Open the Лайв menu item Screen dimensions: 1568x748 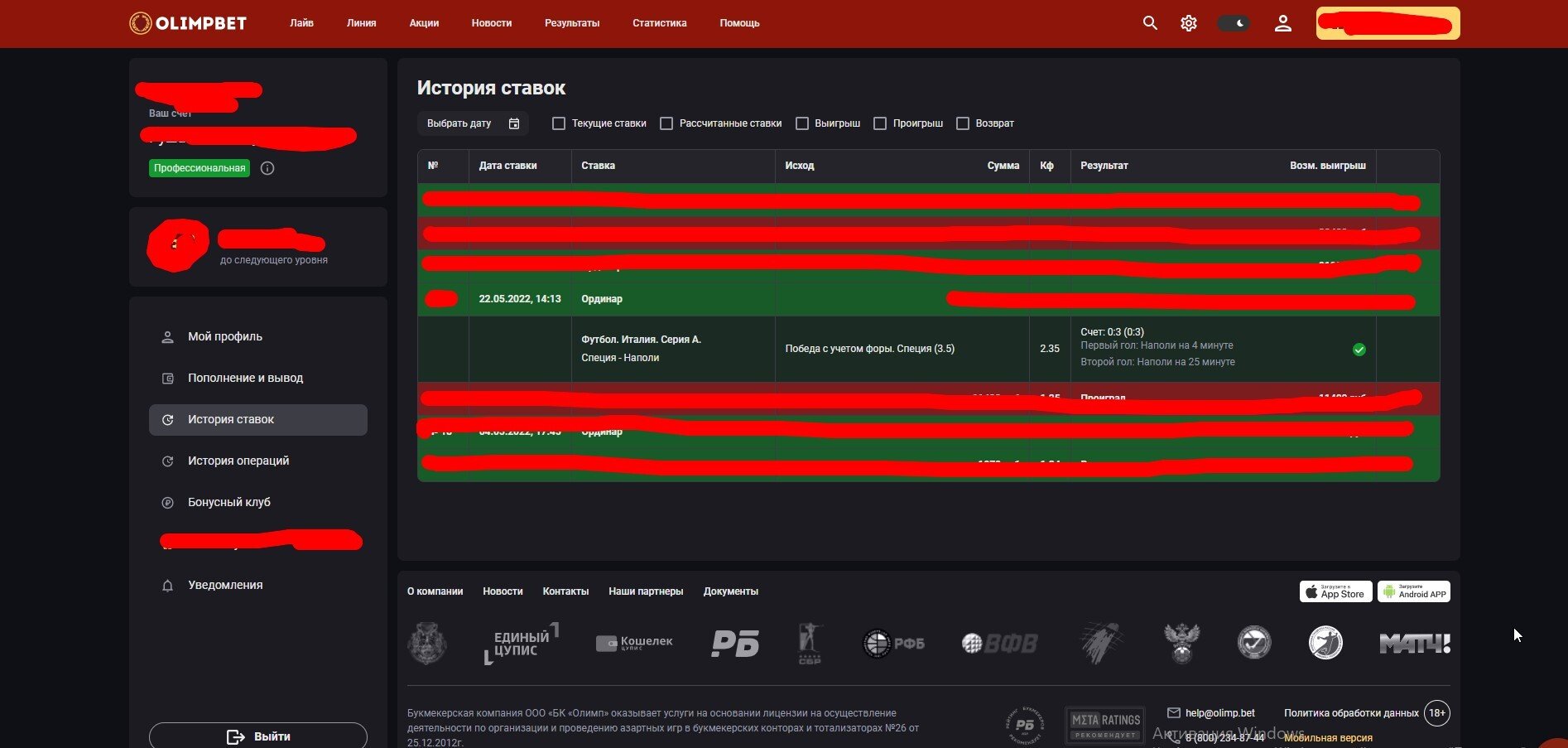(301, 23)
